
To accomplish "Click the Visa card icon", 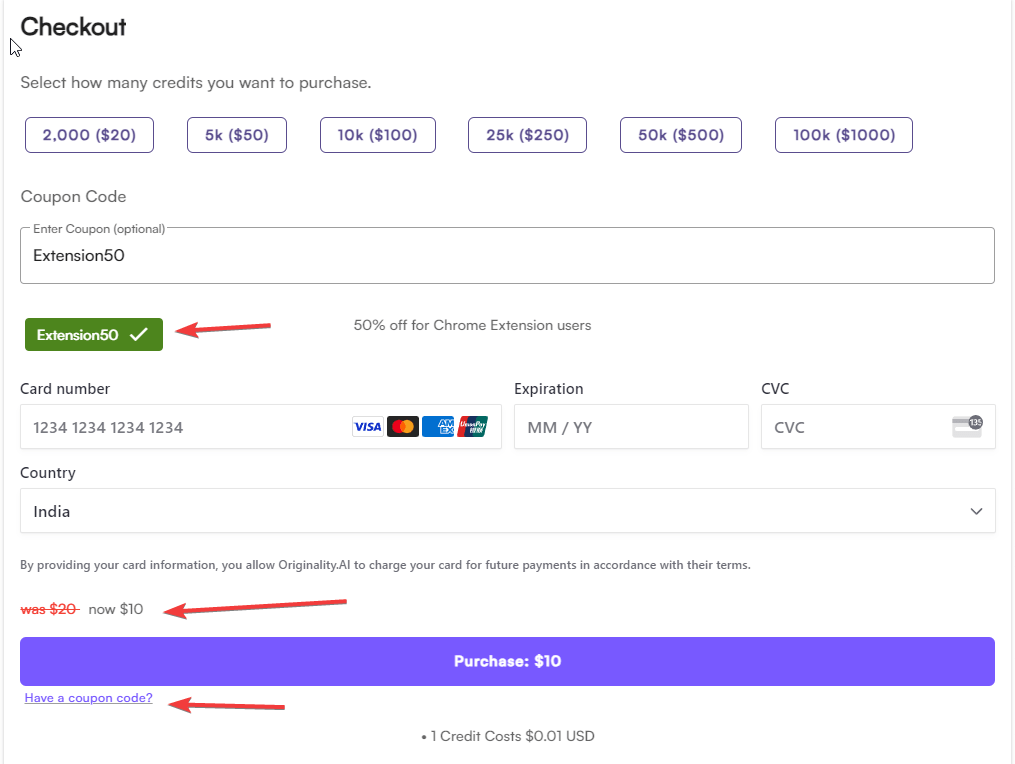I will pos(367,426).
